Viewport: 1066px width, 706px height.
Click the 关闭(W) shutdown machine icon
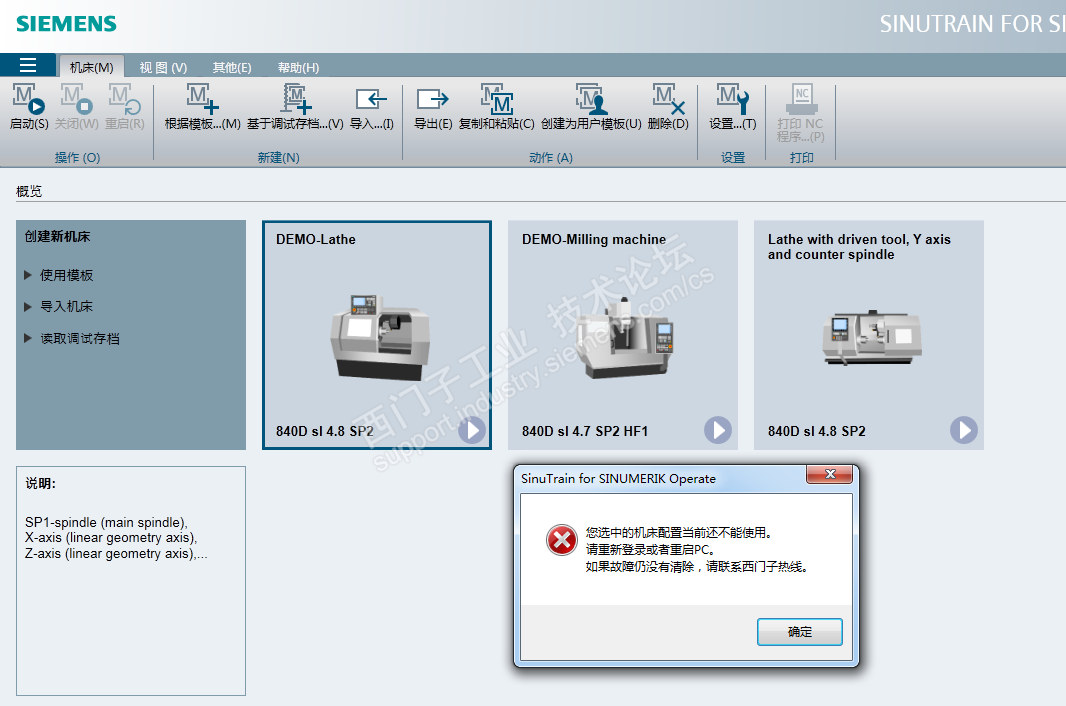tap(76, 99)
